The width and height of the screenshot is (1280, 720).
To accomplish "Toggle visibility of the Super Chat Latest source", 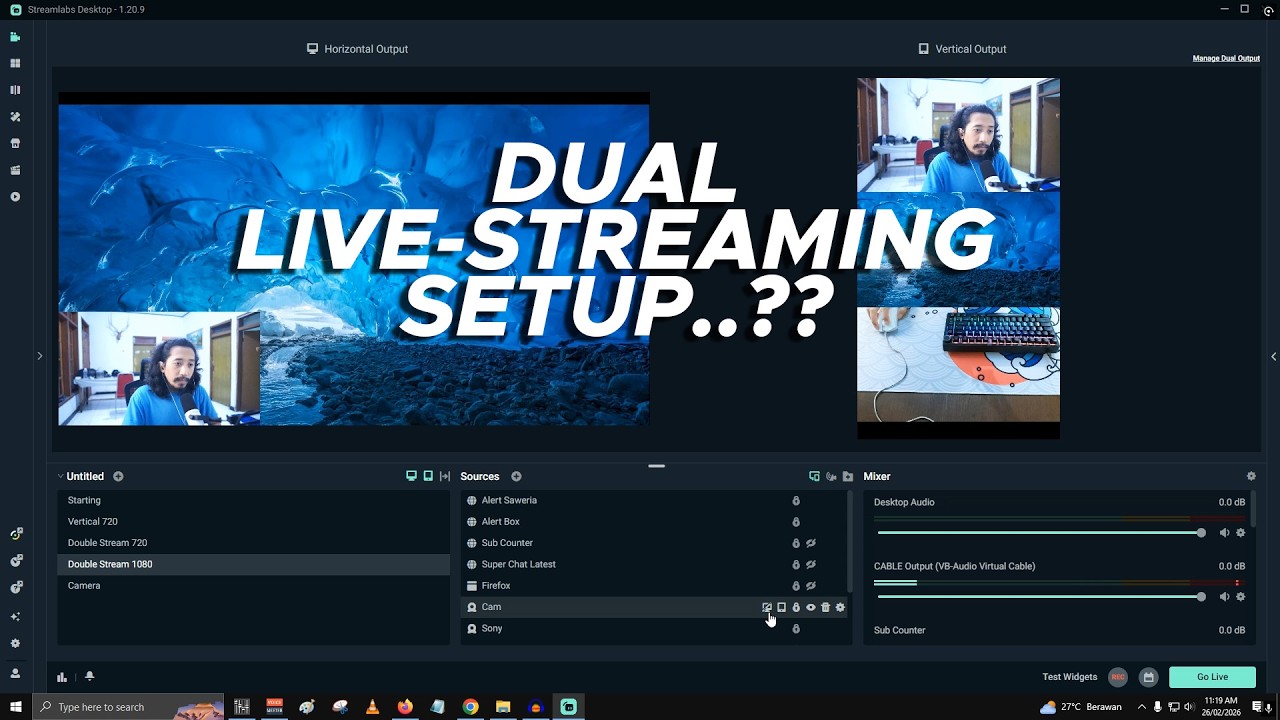I will coord(811,564).
